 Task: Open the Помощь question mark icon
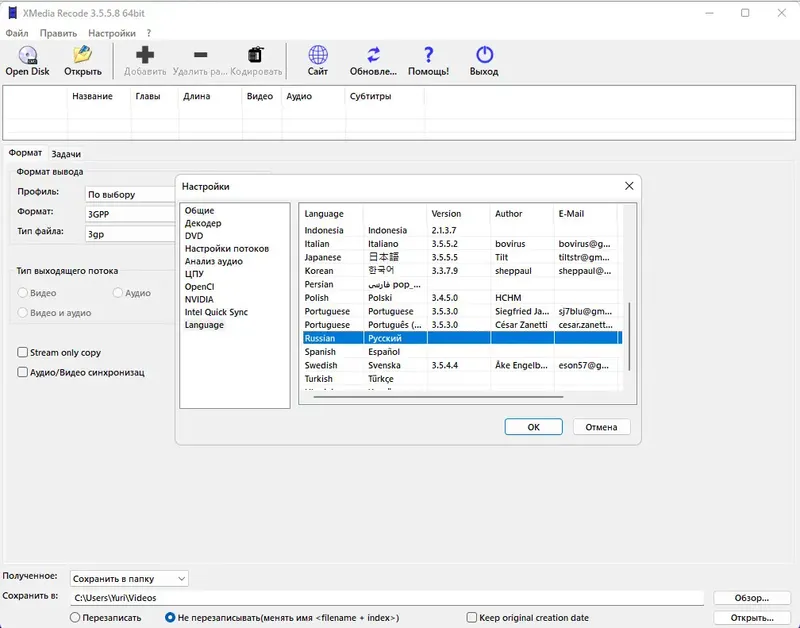point(429,55)
